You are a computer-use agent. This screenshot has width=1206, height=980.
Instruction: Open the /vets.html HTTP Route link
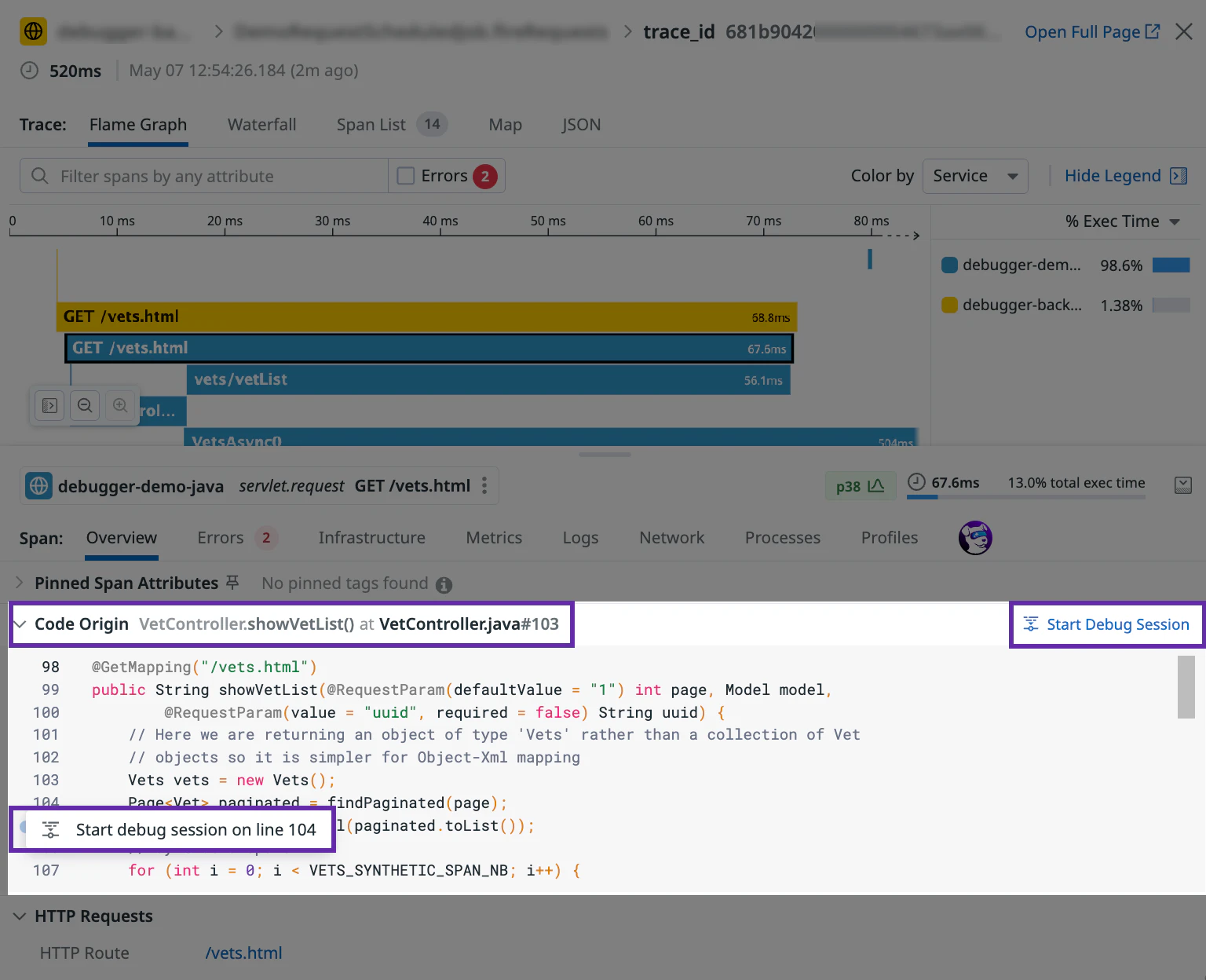click(x=243, y=953)
